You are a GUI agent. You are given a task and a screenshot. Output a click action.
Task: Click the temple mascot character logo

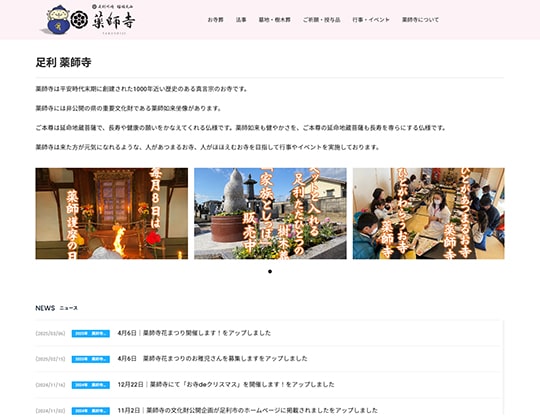(x=55, y=20)
